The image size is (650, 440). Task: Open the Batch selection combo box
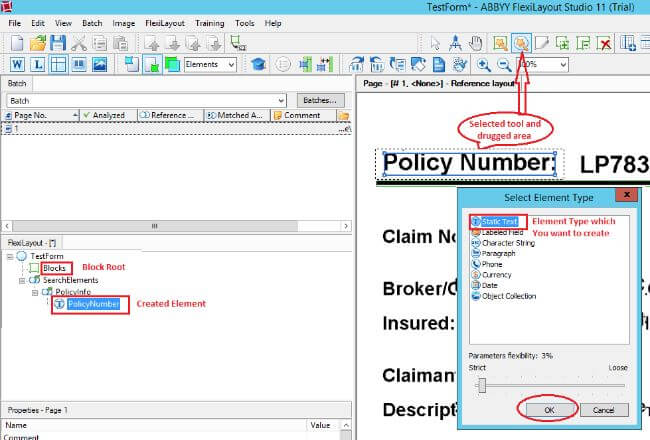pyautogui.click(x=146, y=101)
